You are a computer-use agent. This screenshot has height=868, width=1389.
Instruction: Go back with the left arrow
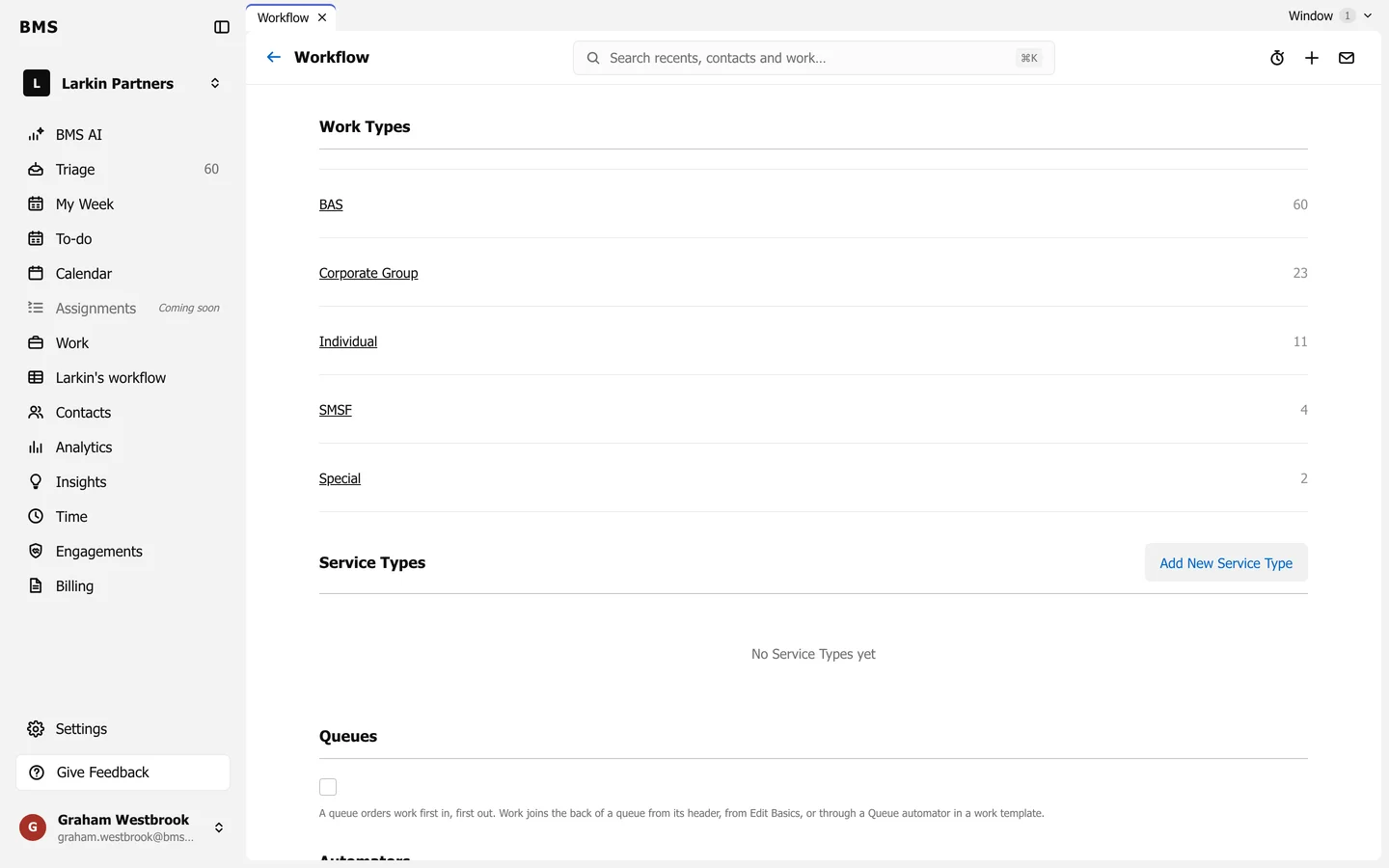pos(274,57)
